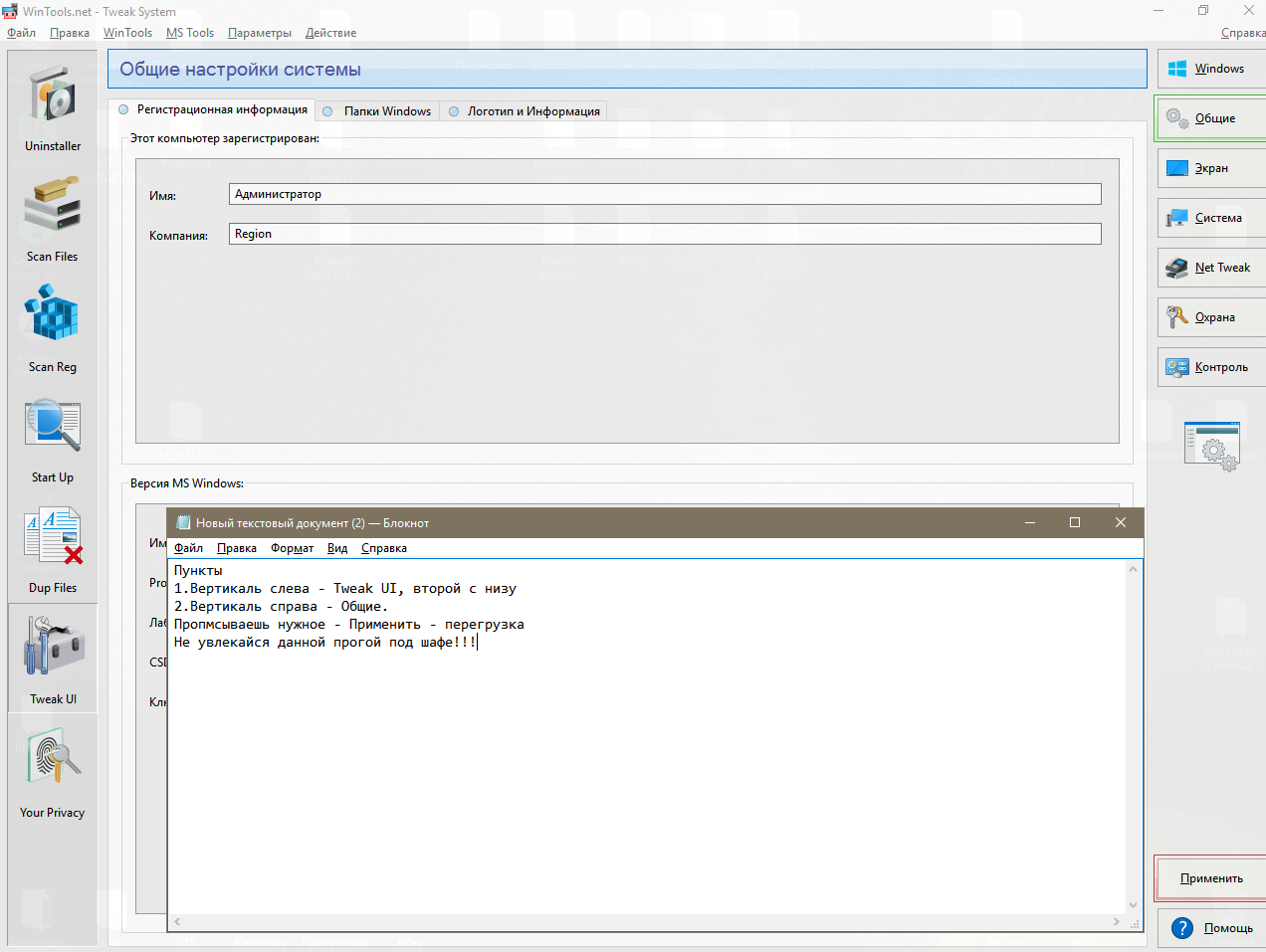Screen dimensions: 1266x952
Task: Open the Your Privacy tool
Action: coord(53,774)
